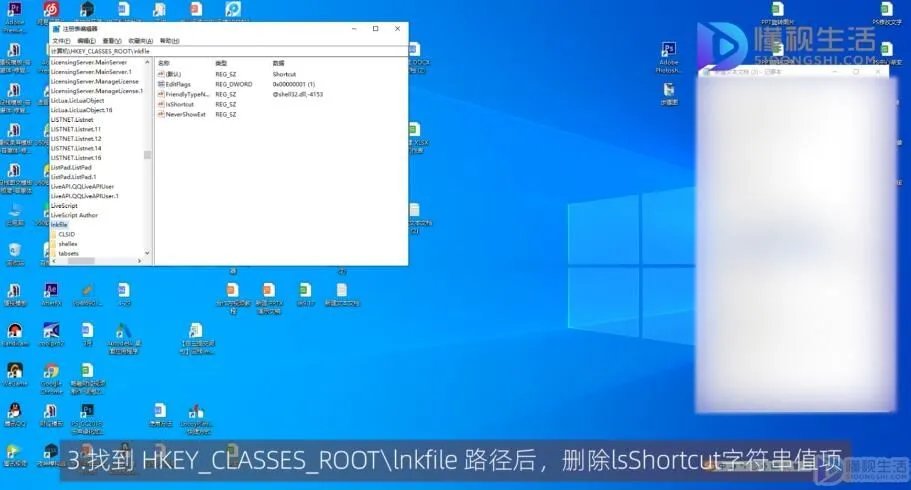911x490 pixels.
Task: Sort values by the 类型 column header
Action: [x=221, y=63]
